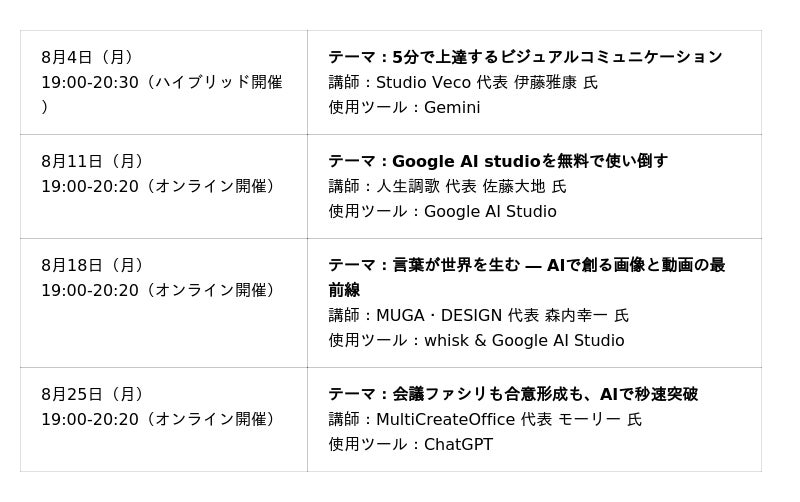Click the 8月25日（月） date text
This screenshot has height=502, width=800.
pos(92,394)
